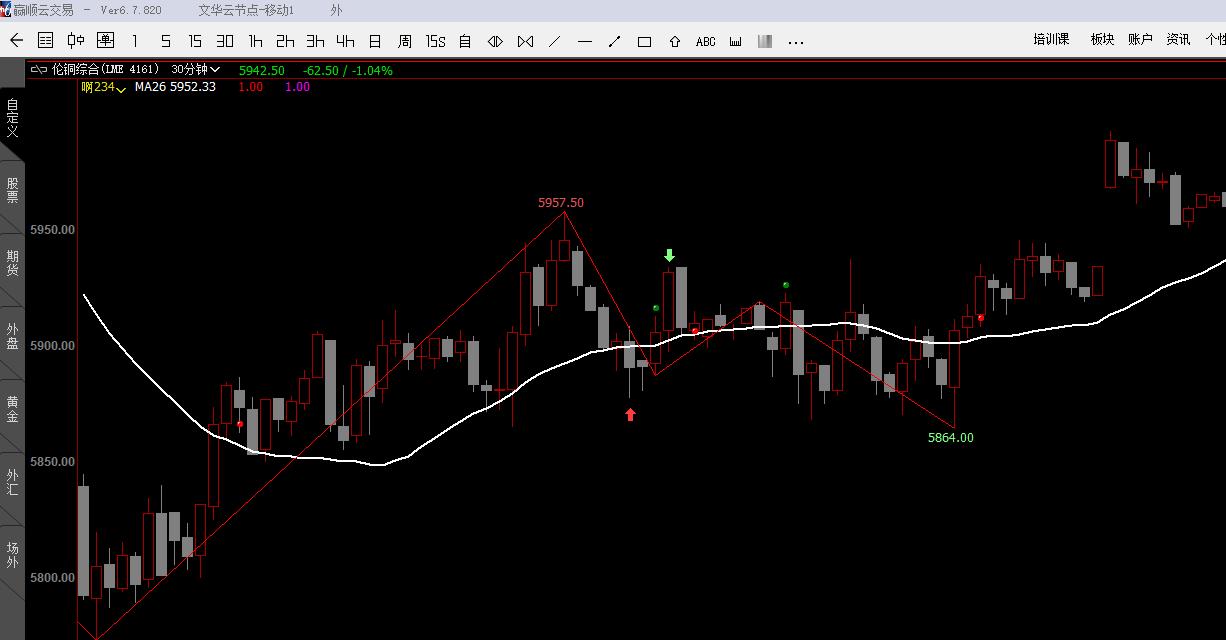The height and width of the screenshot is (640, 1226).
Task: Select the diagonal trend line tool
Action: tap(555, 41)
